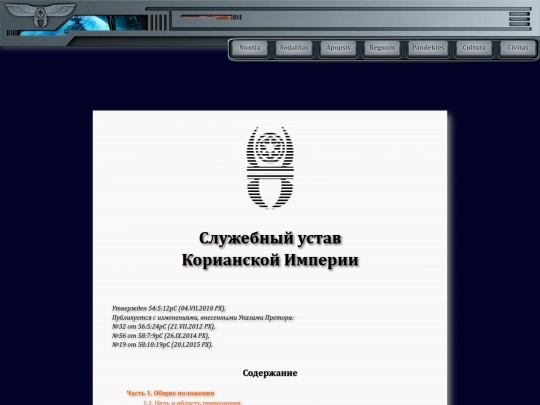The width and height of the screenshot is (540, 405).
Task: Click the line 'Утвержден 54:5:12рС'
Action: pos(168,308)
